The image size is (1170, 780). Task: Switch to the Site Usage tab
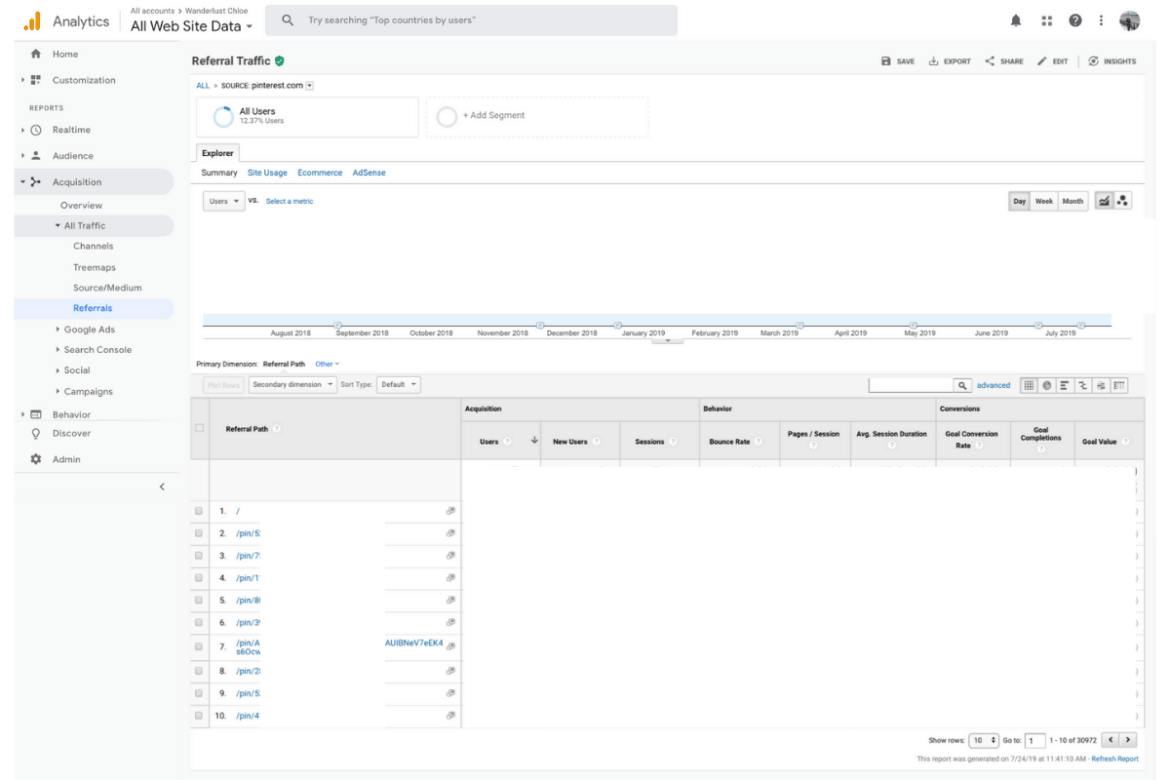pyautogui.click(x=267, y=172)
